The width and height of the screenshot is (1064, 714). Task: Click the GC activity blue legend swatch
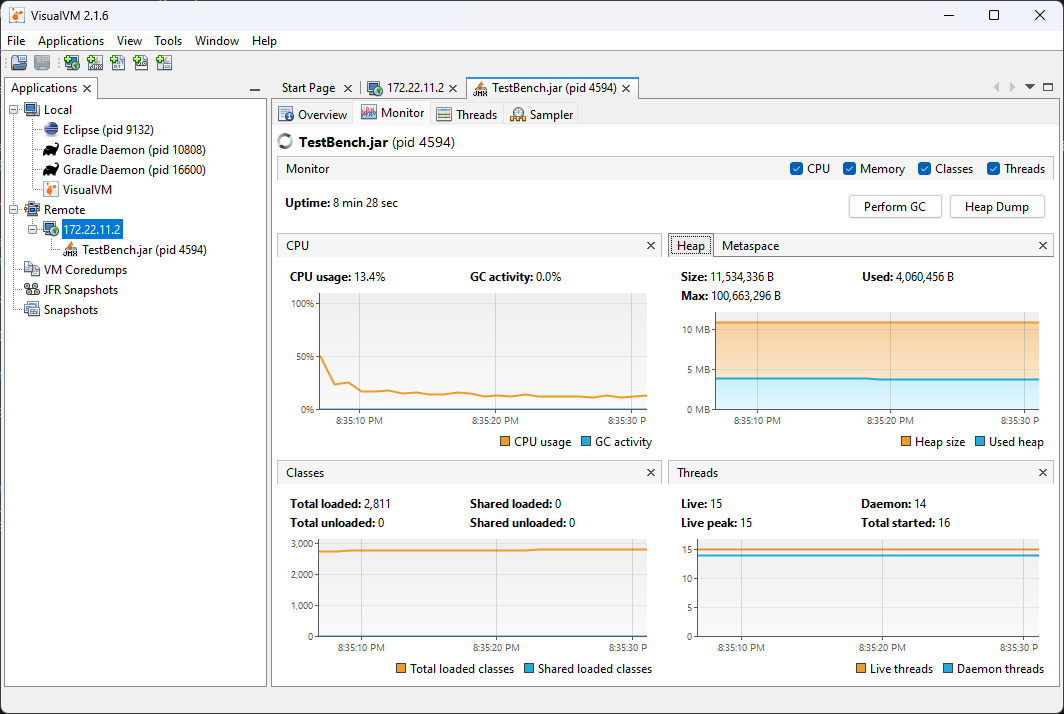(586, 441)
